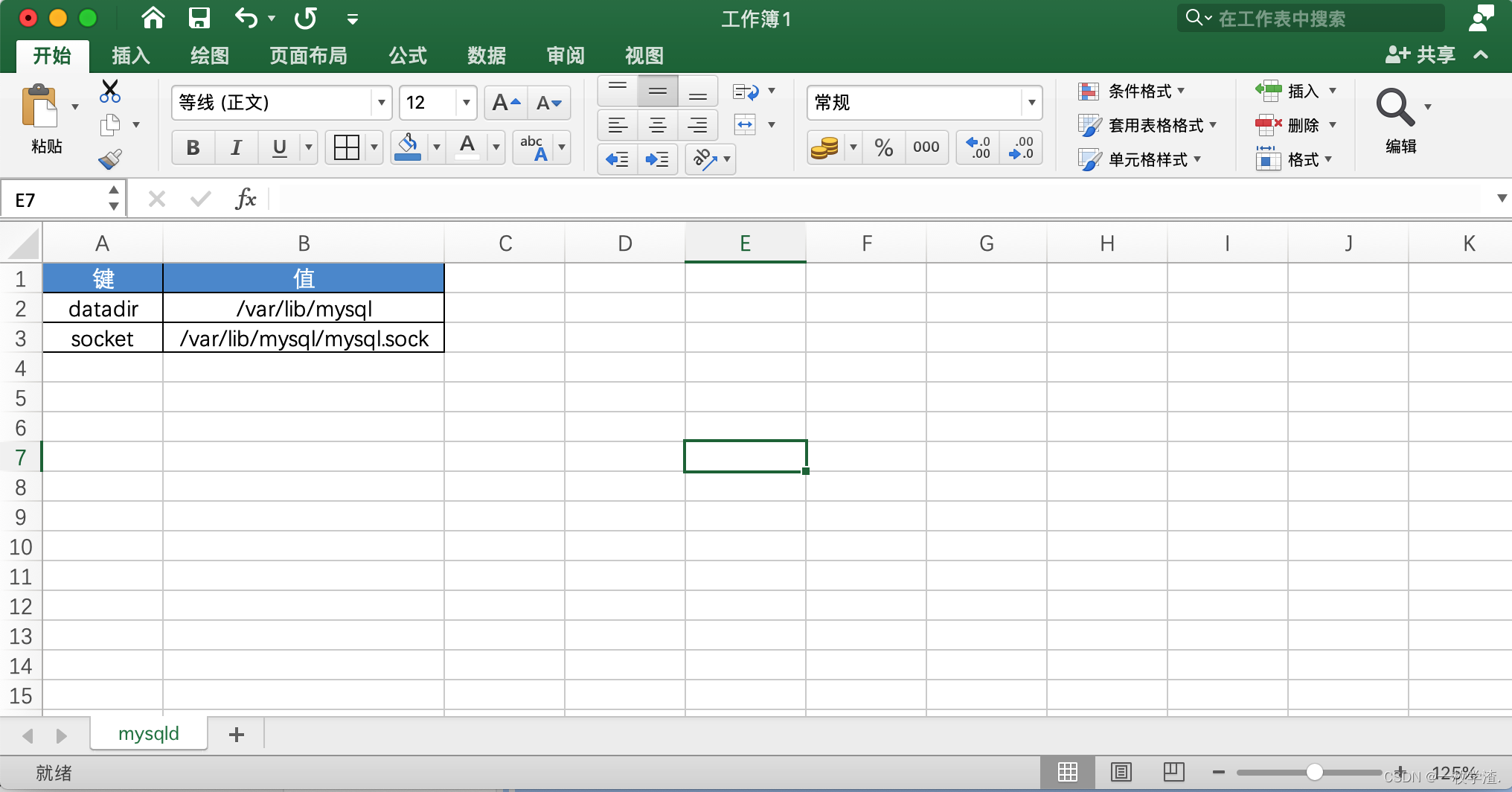The width and height of the screenshot is (1512, 792).
Task: Select the mysqld sheet tab
Action: (148, 733)
